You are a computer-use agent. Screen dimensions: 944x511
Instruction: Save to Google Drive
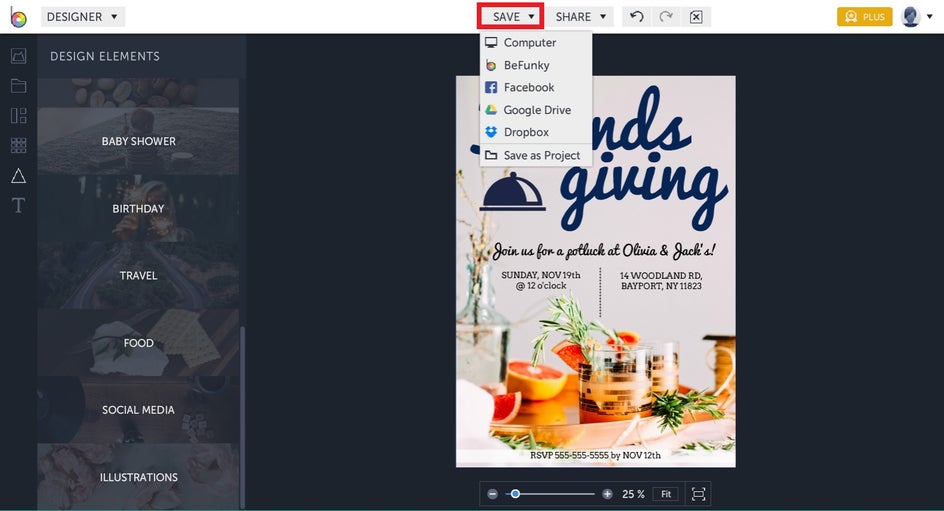(x=536, y=110)
